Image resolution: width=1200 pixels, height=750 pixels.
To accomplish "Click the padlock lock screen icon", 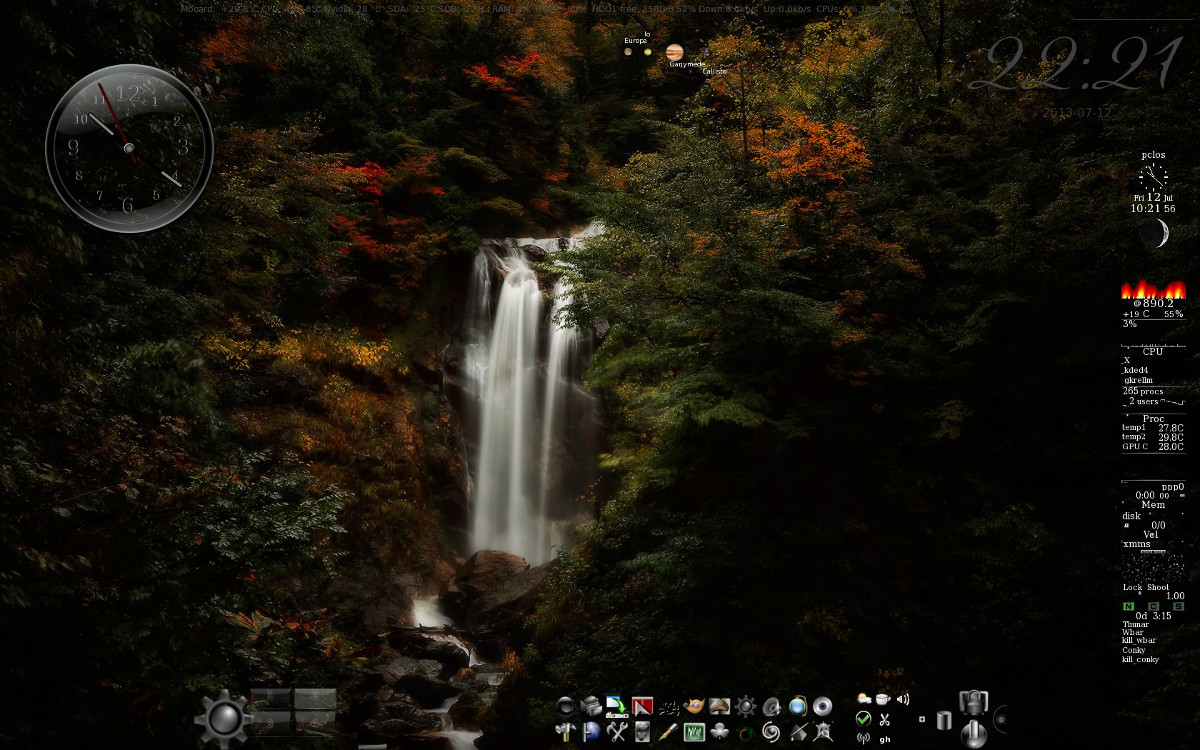I will (x=973, y=701).
